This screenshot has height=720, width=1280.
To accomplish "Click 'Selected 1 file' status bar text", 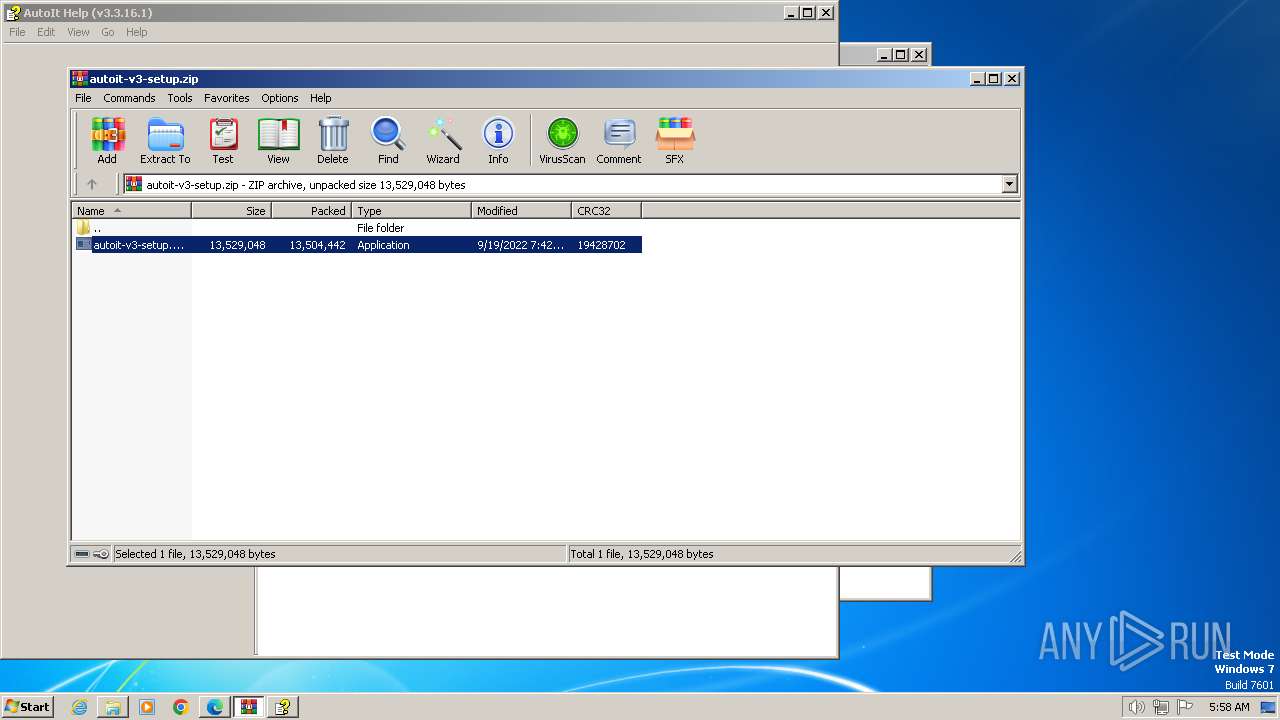I will pyautogui.click(x=195, y=554).
